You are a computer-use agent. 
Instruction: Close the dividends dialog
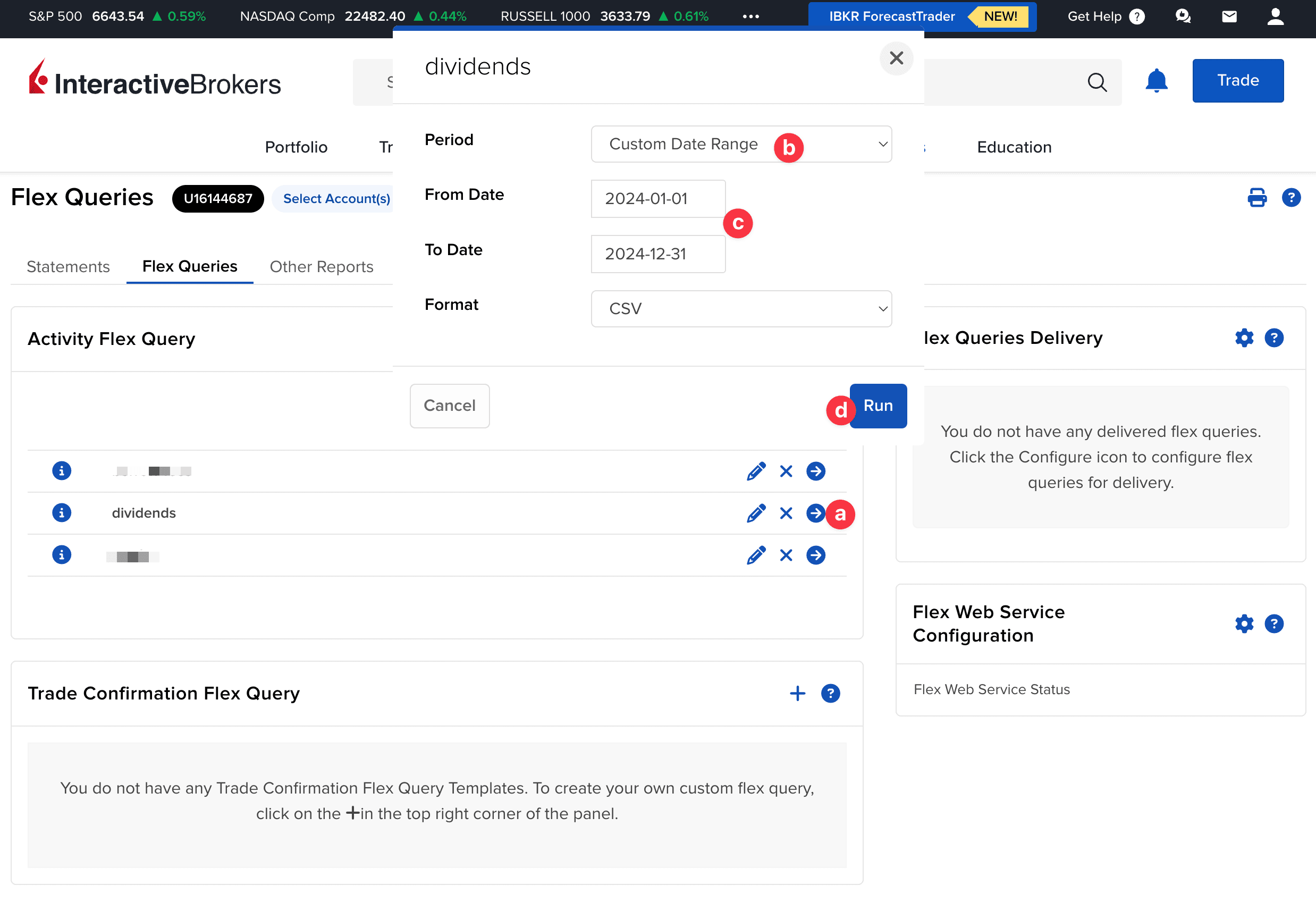[896, 58]
